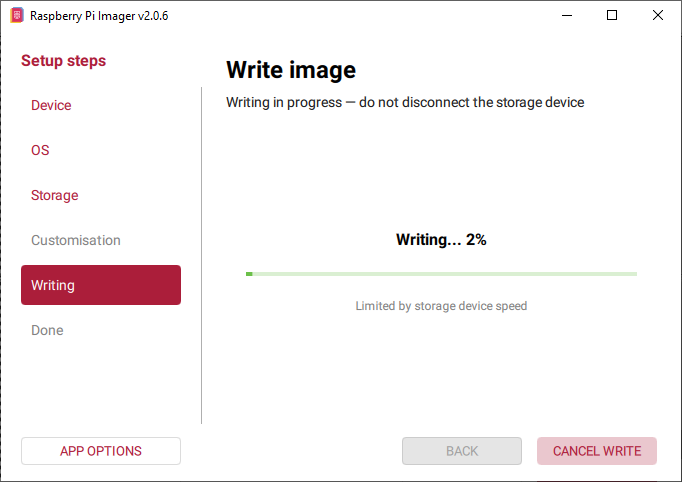Click the "Writing... 2%" status label
Image resolution: width=682 pixels, height=482 pixels.
tap(441, 240)
